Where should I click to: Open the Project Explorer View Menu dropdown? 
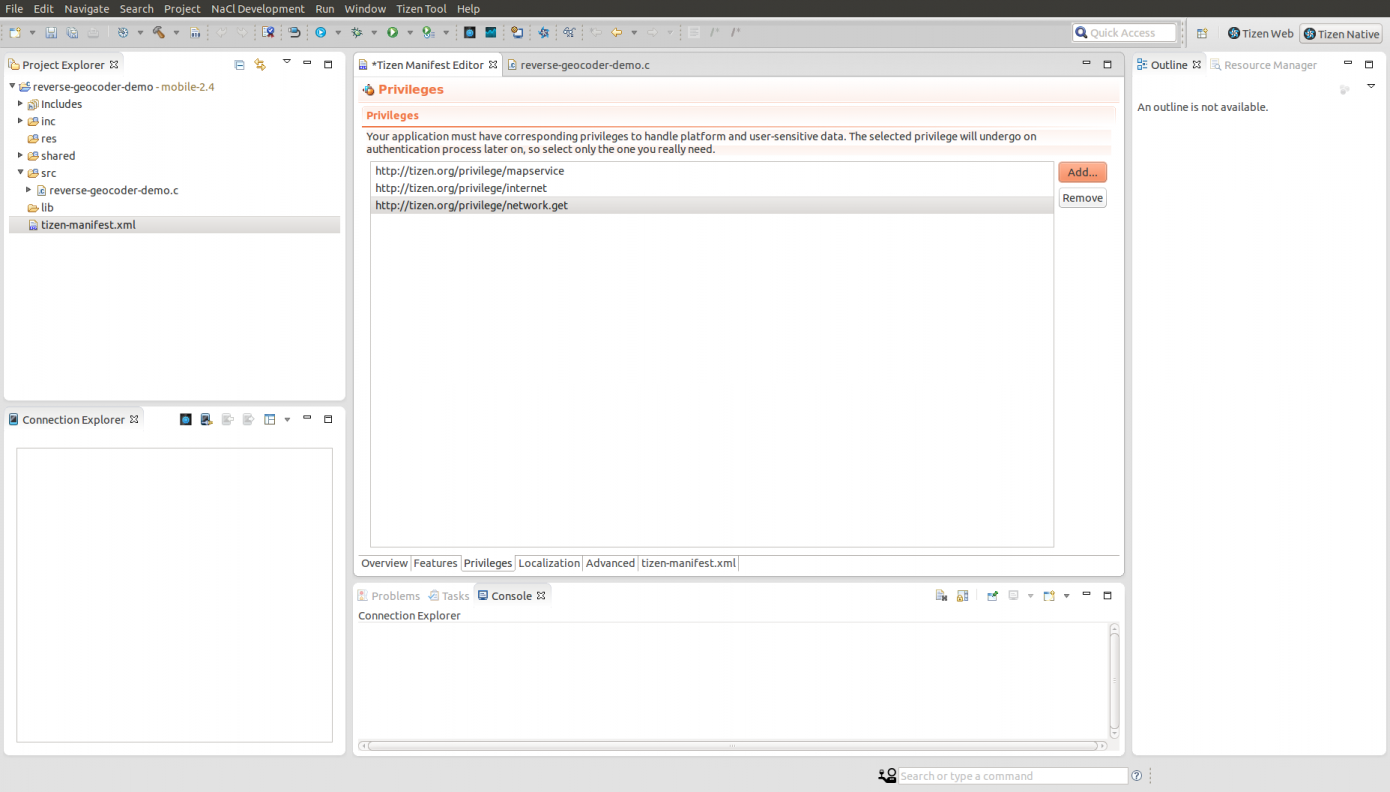286,62
